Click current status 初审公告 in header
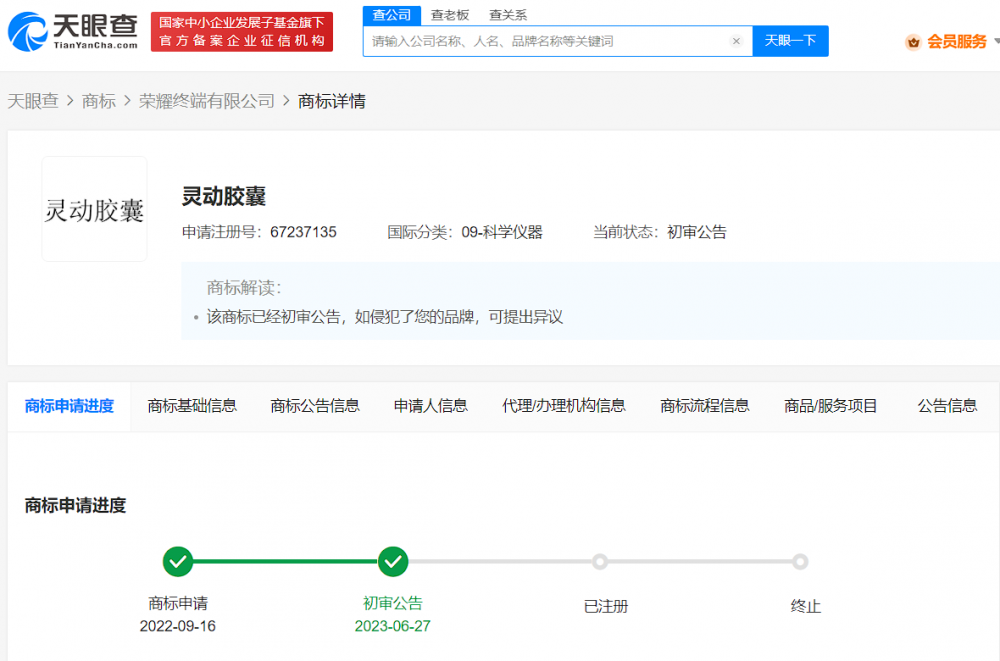This screenshot has width=1000, height=661. click(x=697, y=232)
